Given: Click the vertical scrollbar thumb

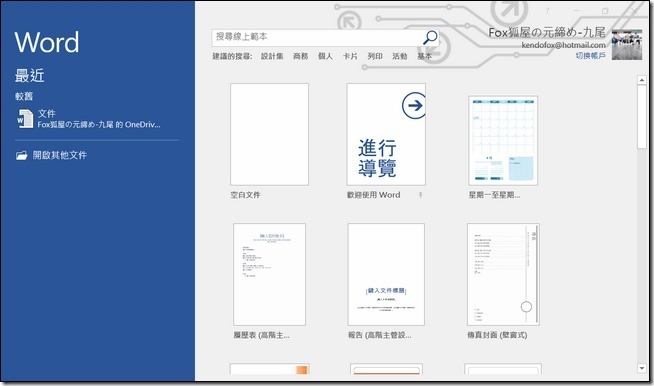Looking at the screenshot, I should click(641, 117).
